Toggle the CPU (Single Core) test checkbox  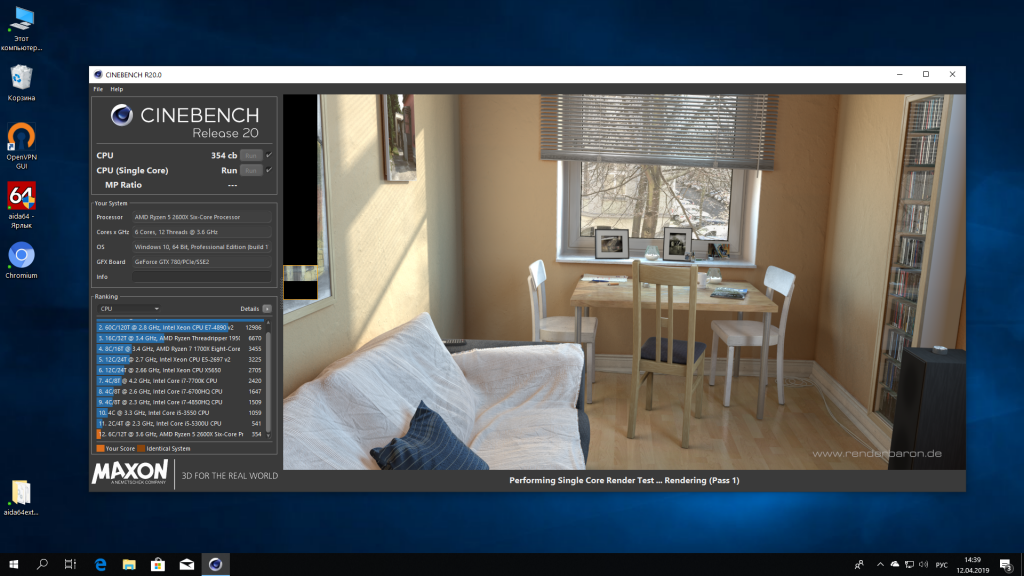269,170
